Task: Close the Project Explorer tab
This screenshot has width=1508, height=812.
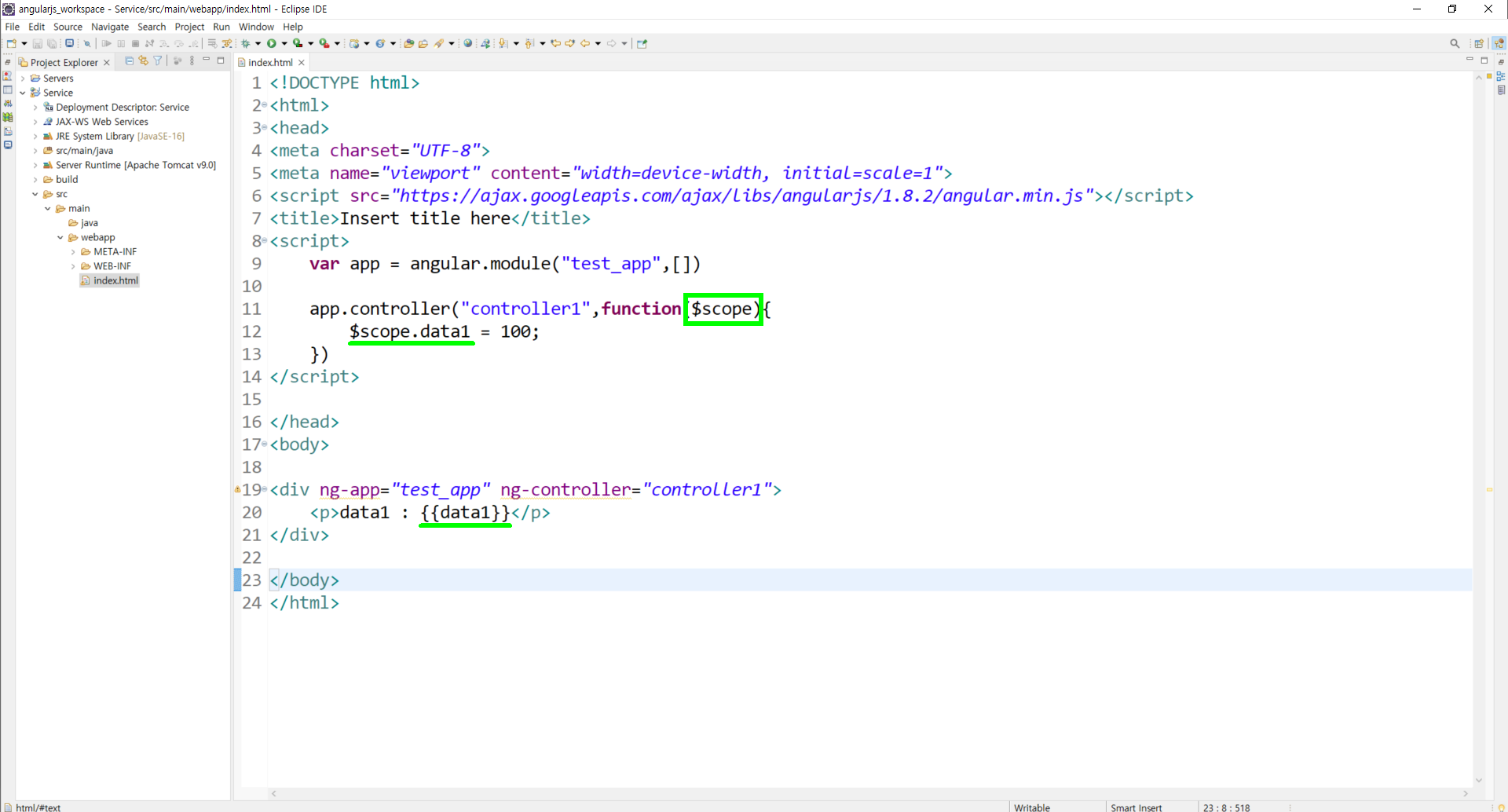Action: (x=107, y=63)
